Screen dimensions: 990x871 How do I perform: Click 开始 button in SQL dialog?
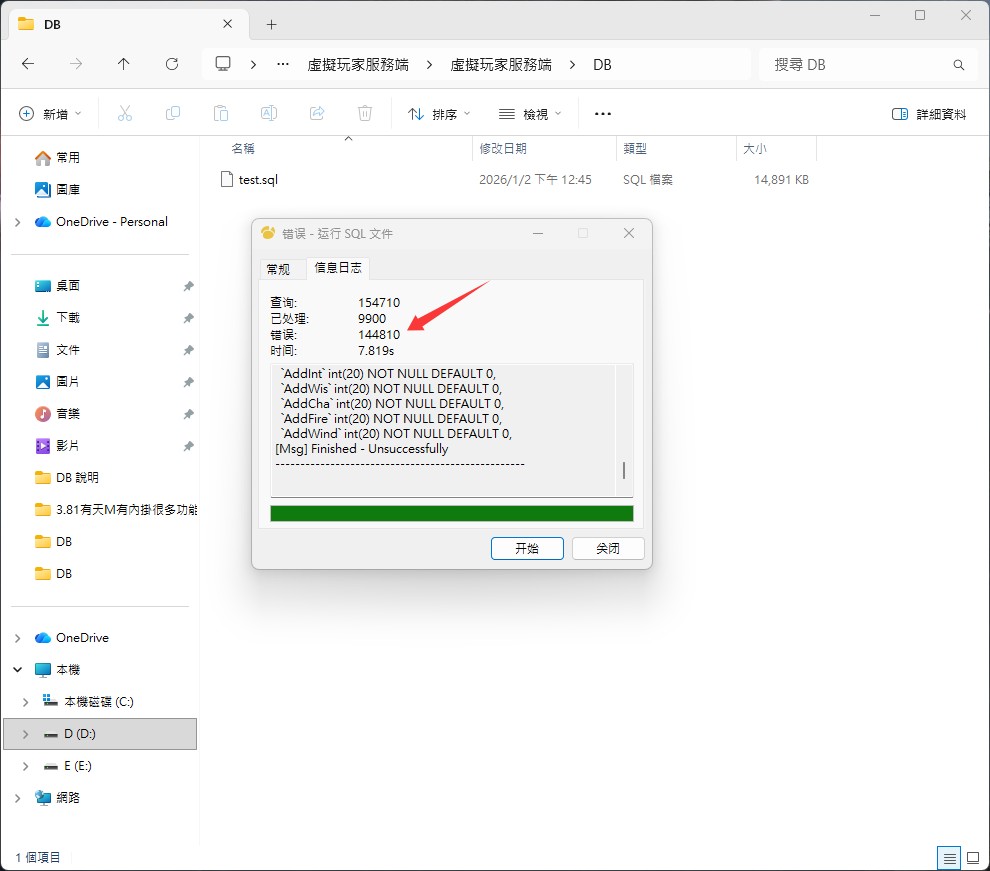(527, 548)
